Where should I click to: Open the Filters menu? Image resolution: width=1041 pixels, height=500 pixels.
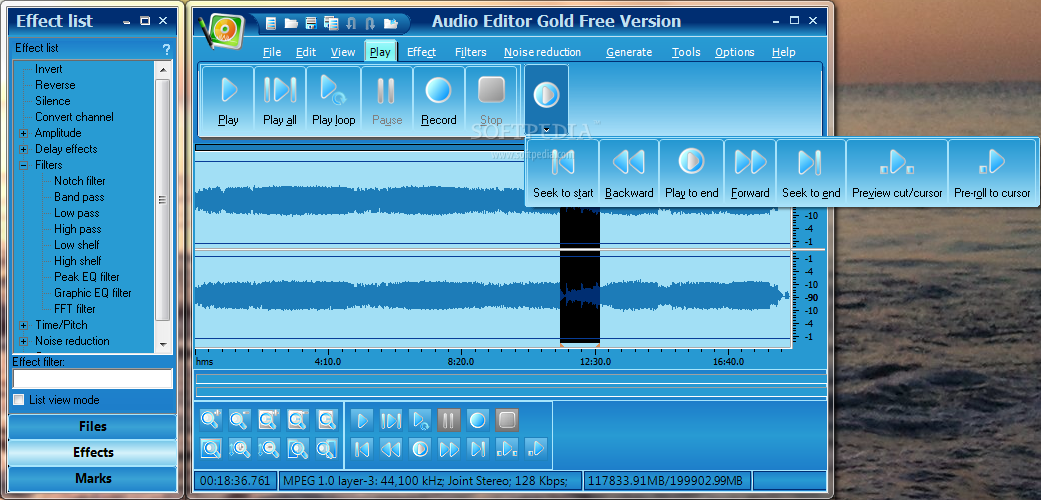(471, 52)
